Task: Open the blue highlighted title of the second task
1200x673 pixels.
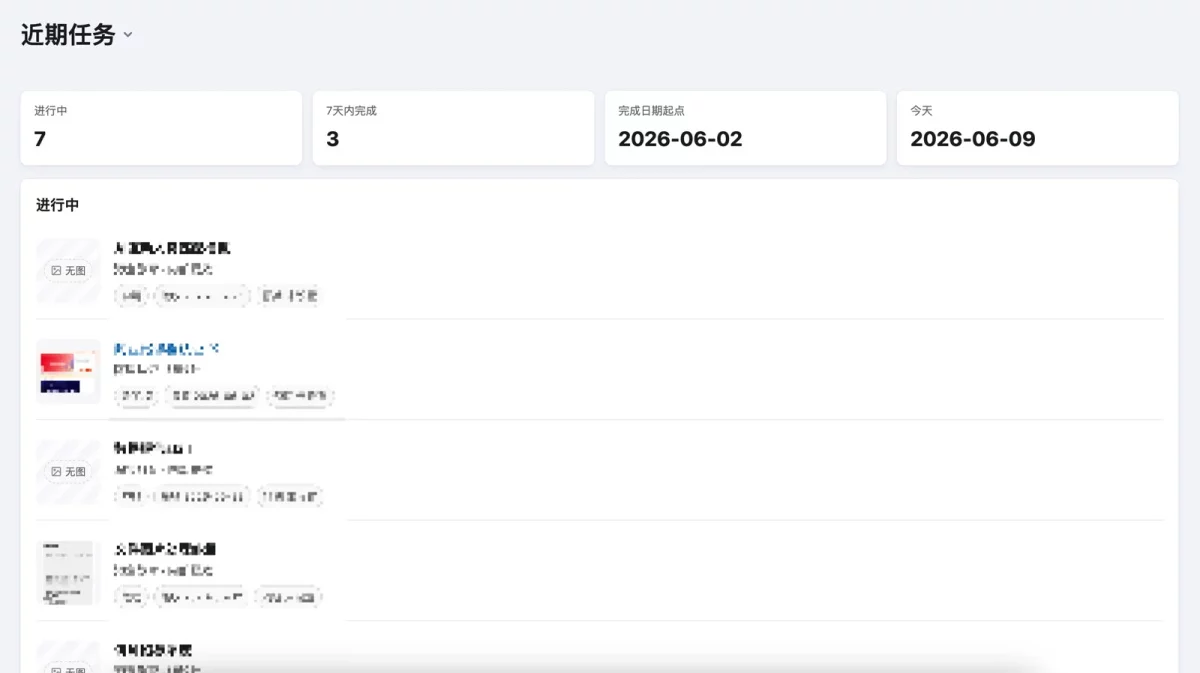Action: [x=166, y=349]
